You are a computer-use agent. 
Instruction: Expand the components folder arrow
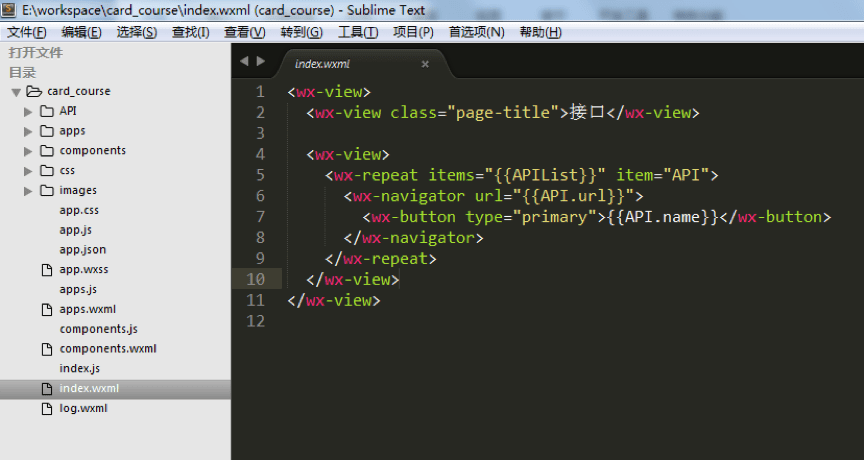(x=28, y=151)
